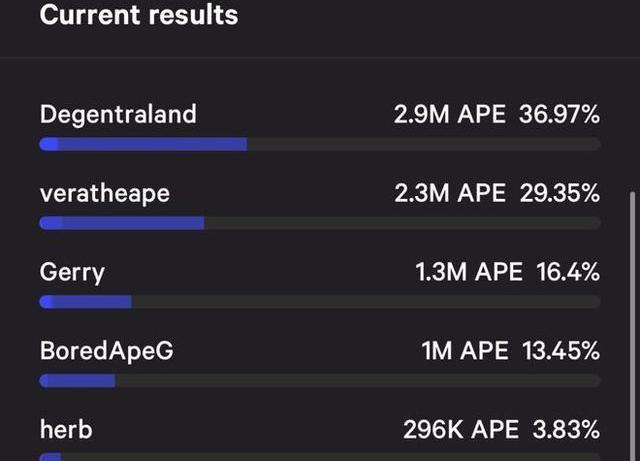
Task: Click the vertical scrollbar on the right
Action: click(x=633, y=326)
